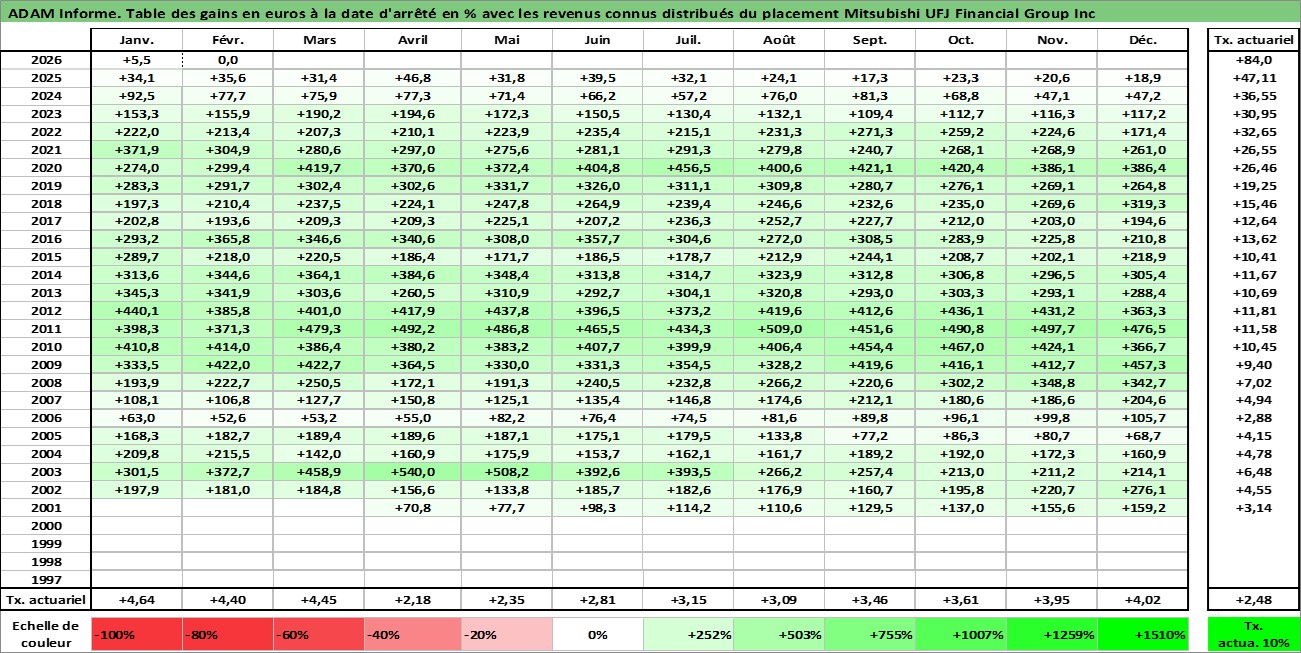
Task: Click the 'Tx. actua. 10%' green cell
Action: click(1253, 634)
